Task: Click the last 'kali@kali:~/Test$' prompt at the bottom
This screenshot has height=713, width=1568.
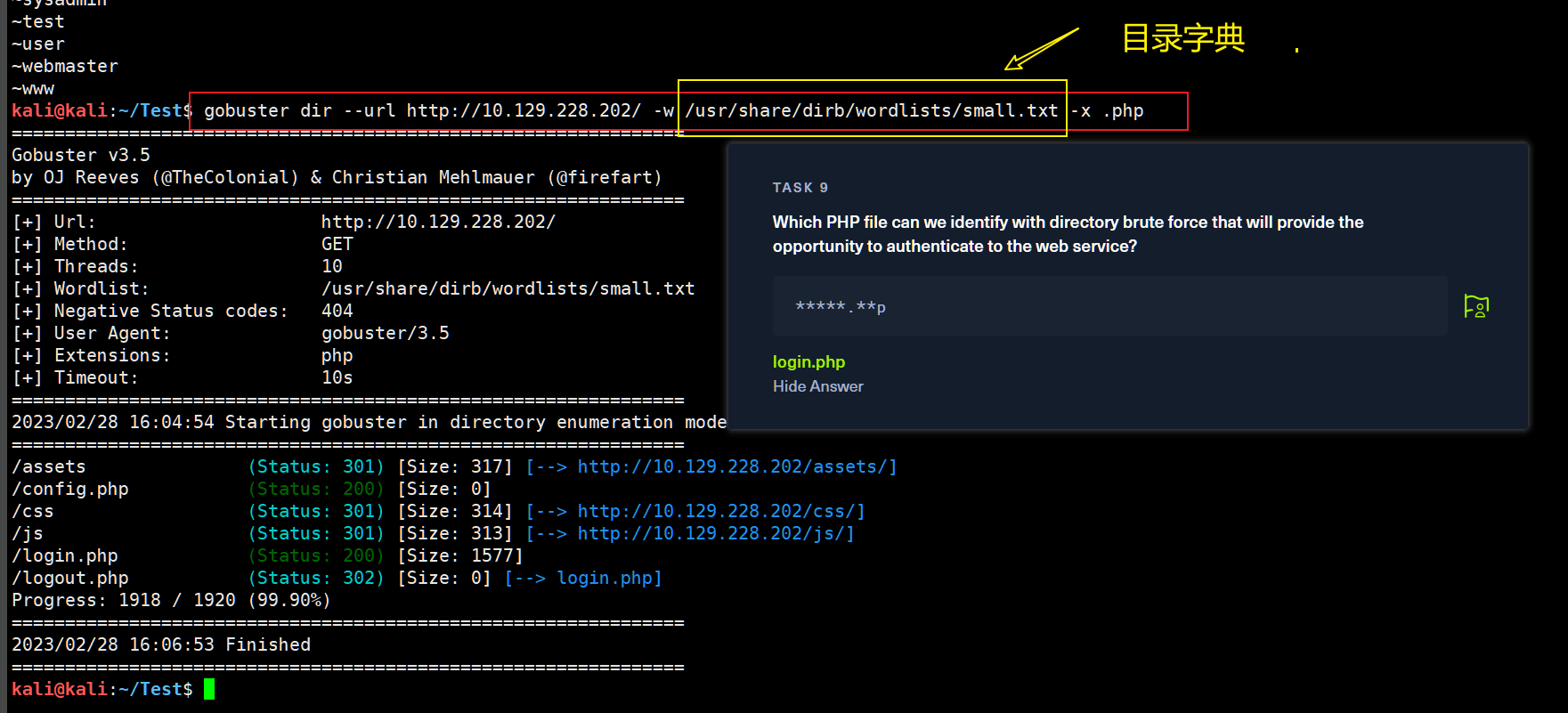Action: point(102,689)
